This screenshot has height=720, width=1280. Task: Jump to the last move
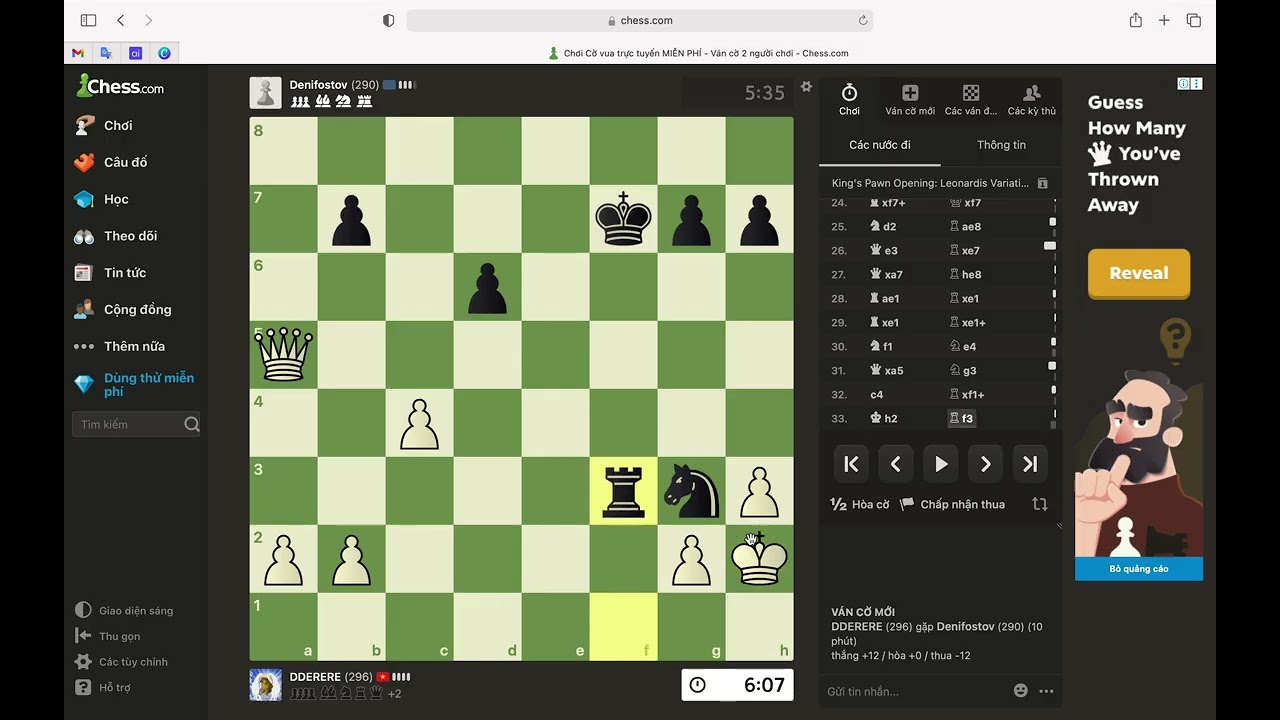point(1030,464)
